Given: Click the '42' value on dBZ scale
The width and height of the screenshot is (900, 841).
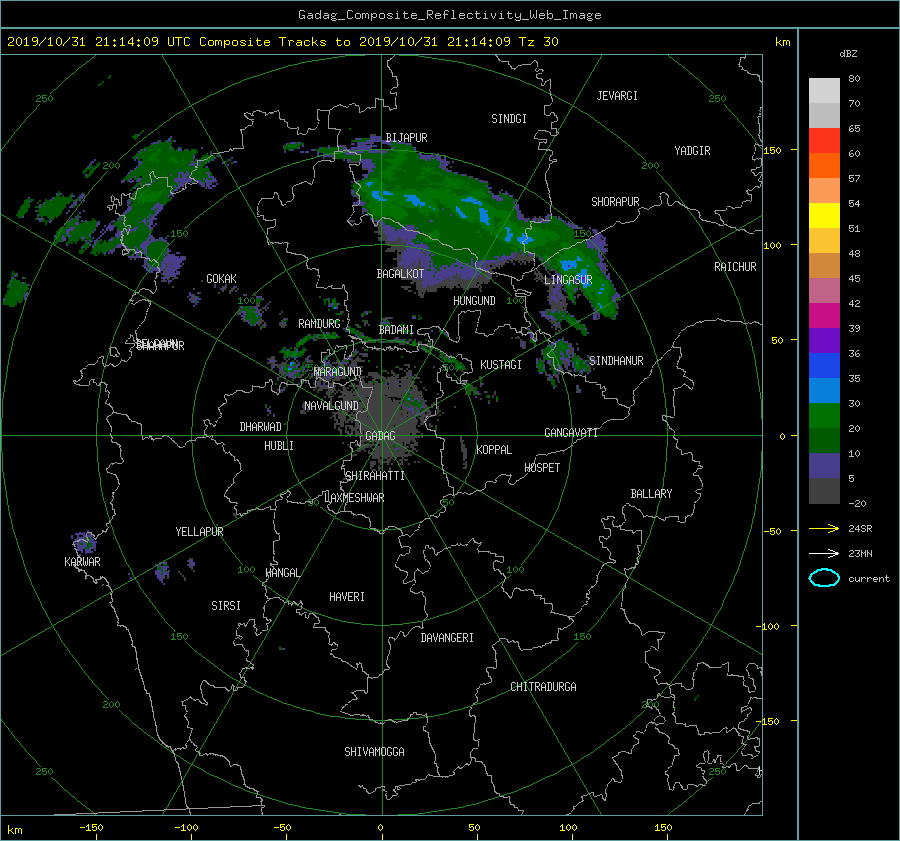Looking at the screenshot, I should coord(854,304).
